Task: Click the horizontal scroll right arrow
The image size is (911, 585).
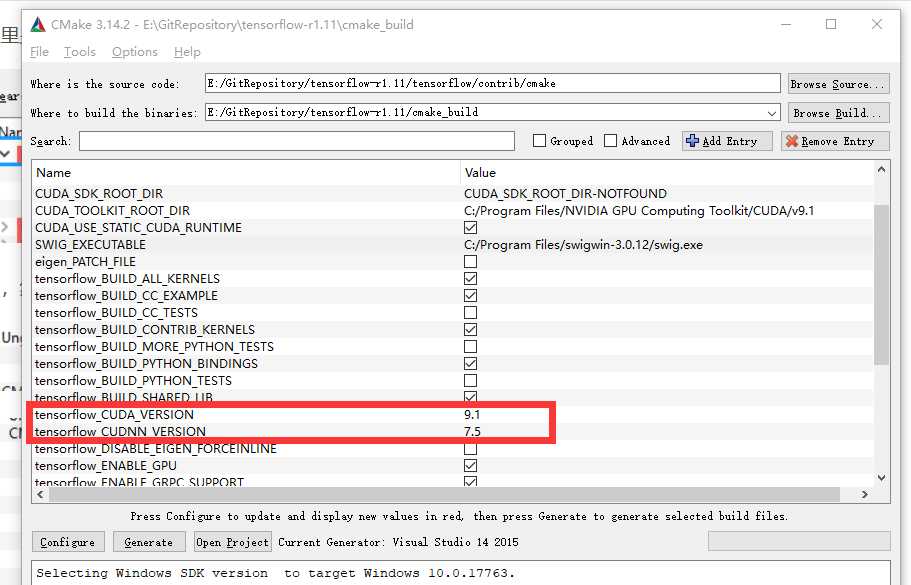Action: coord(865,494)
